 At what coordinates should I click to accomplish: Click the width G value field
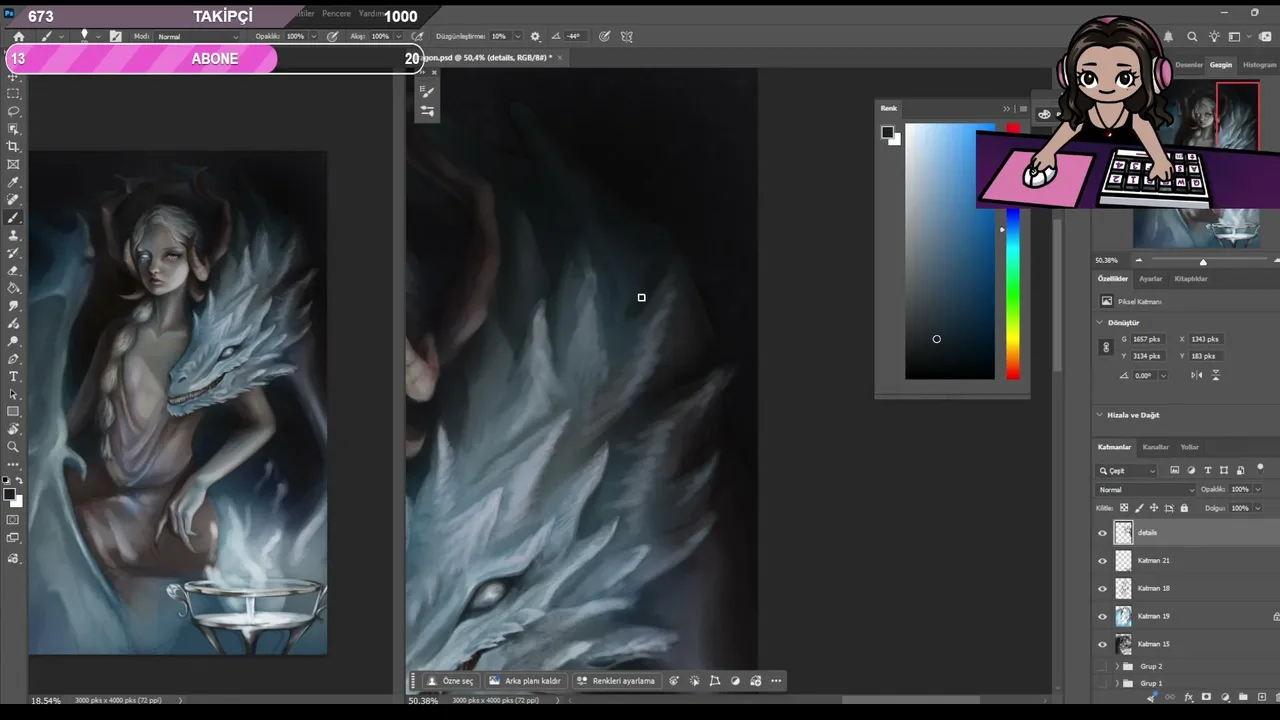tap(1148, 339)
